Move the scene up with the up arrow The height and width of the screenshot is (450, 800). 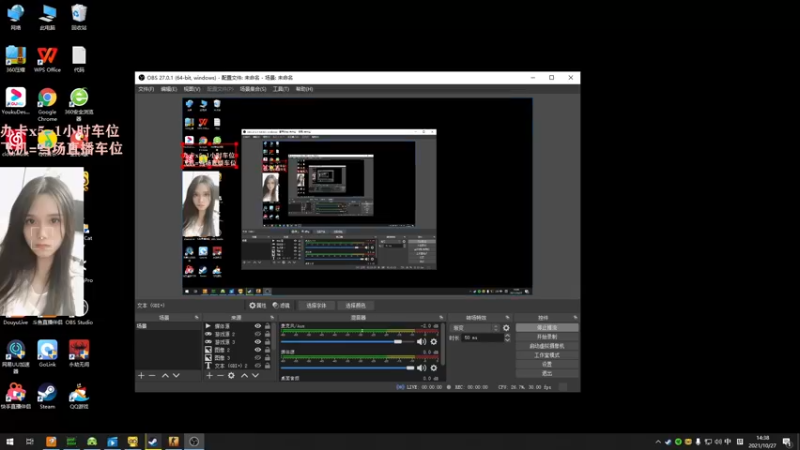165,376
